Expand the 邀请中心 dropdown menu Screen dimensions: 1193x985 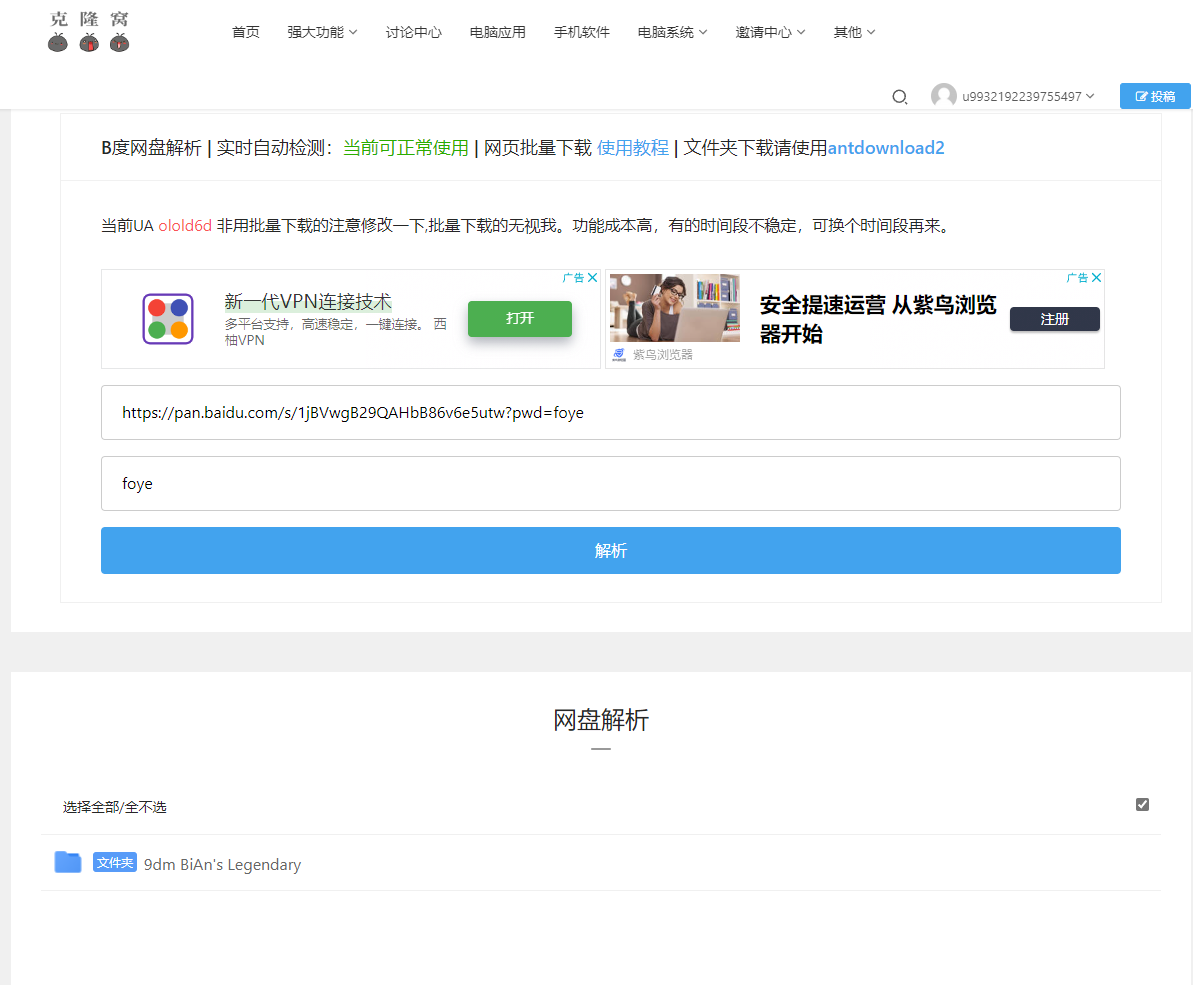click(770, 32)
